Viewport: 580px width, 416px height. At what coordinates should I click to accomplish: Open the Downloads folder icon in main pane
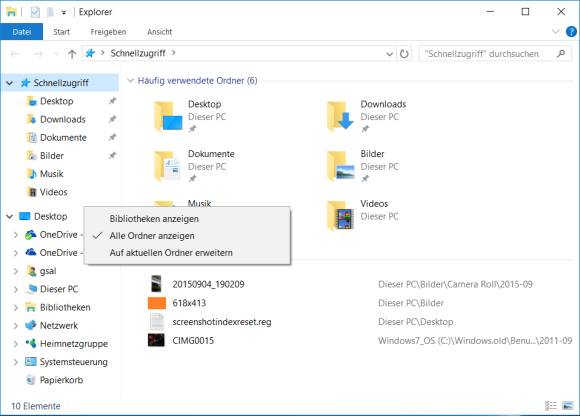click(x=341, y=116)
